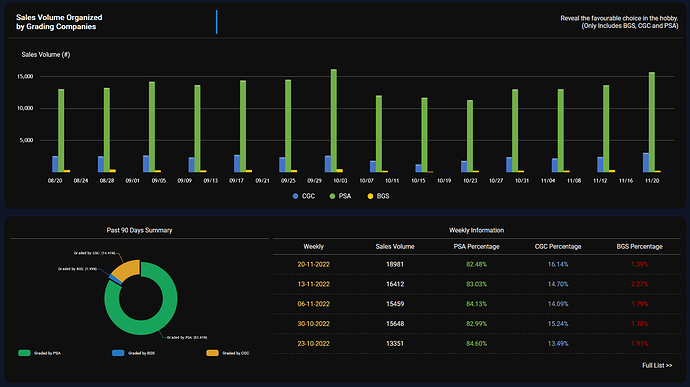Click the Graded by CGC legend swatch
Viewport: 690px width, 387px height.
(x=212, y=353)
